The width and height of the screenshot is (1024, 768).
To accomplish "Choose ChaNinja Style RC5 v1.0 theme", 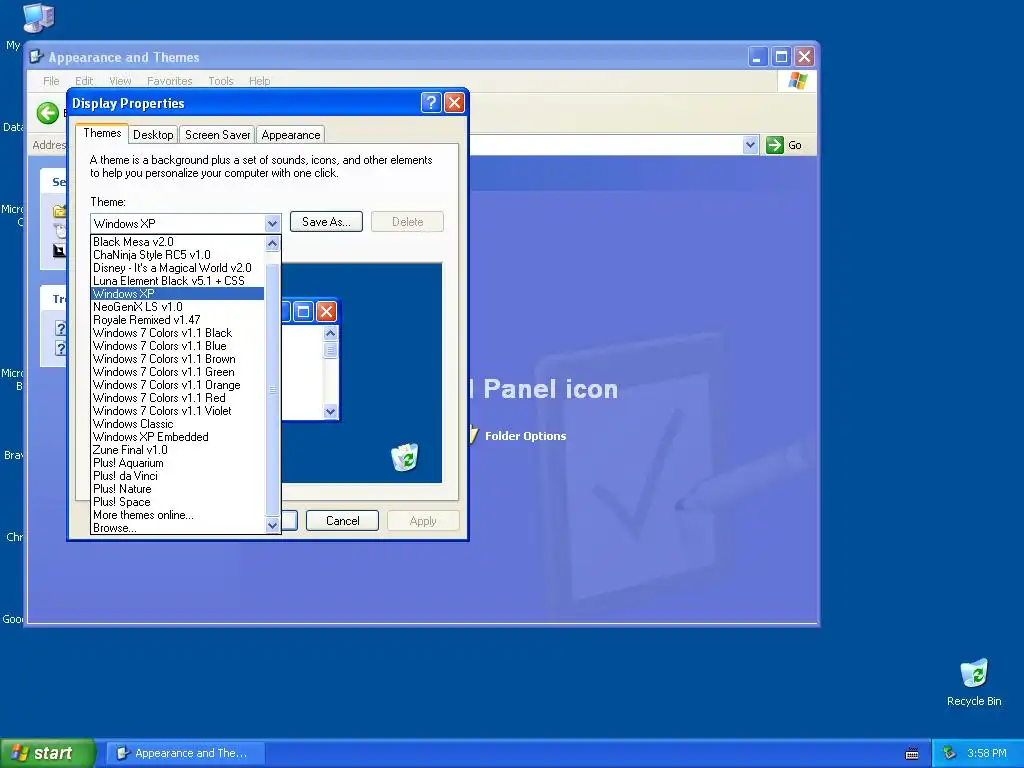I will tap(178, 255).
